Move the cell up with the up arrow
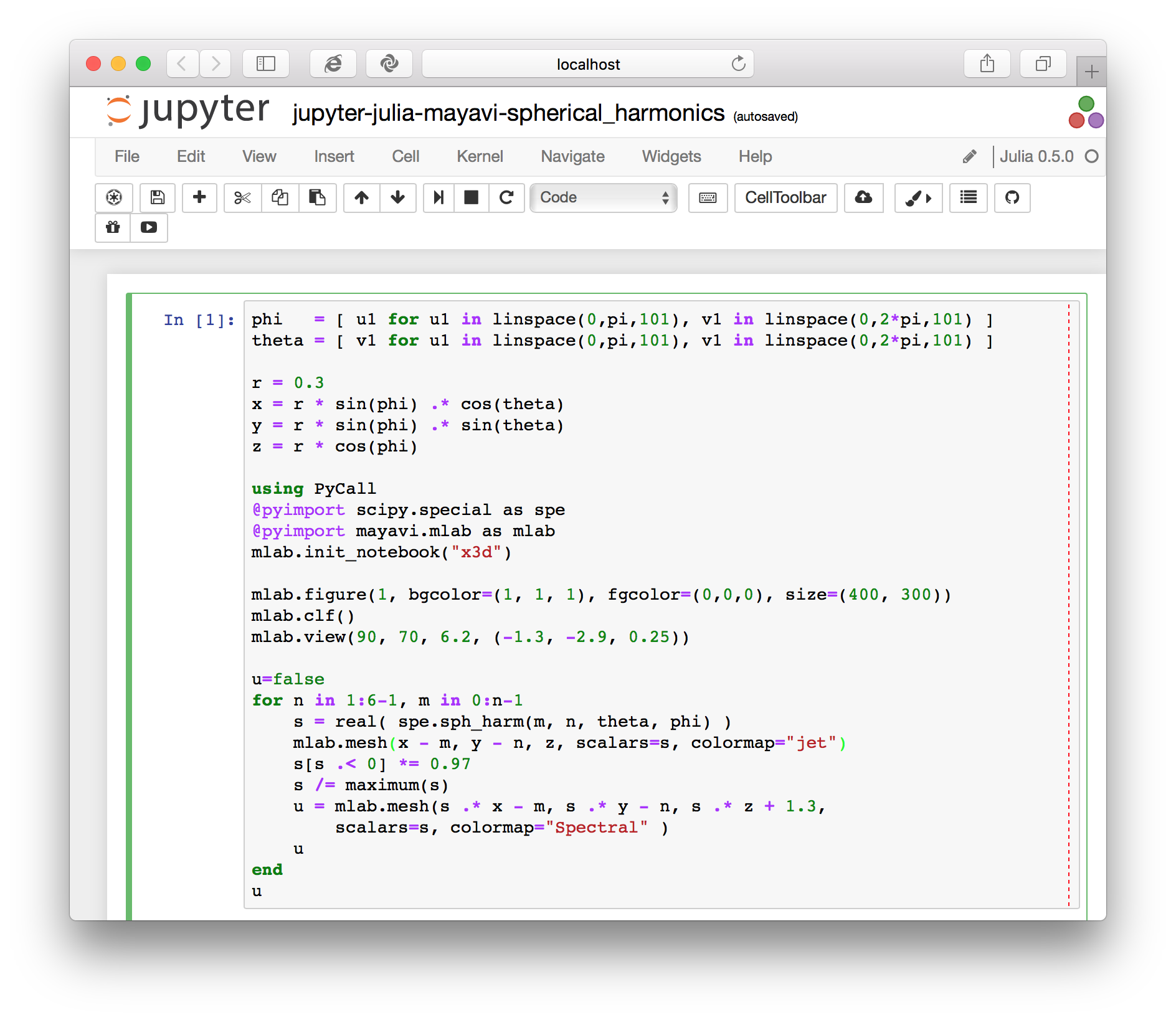The image size is (1176, 1020). [361, 197]
